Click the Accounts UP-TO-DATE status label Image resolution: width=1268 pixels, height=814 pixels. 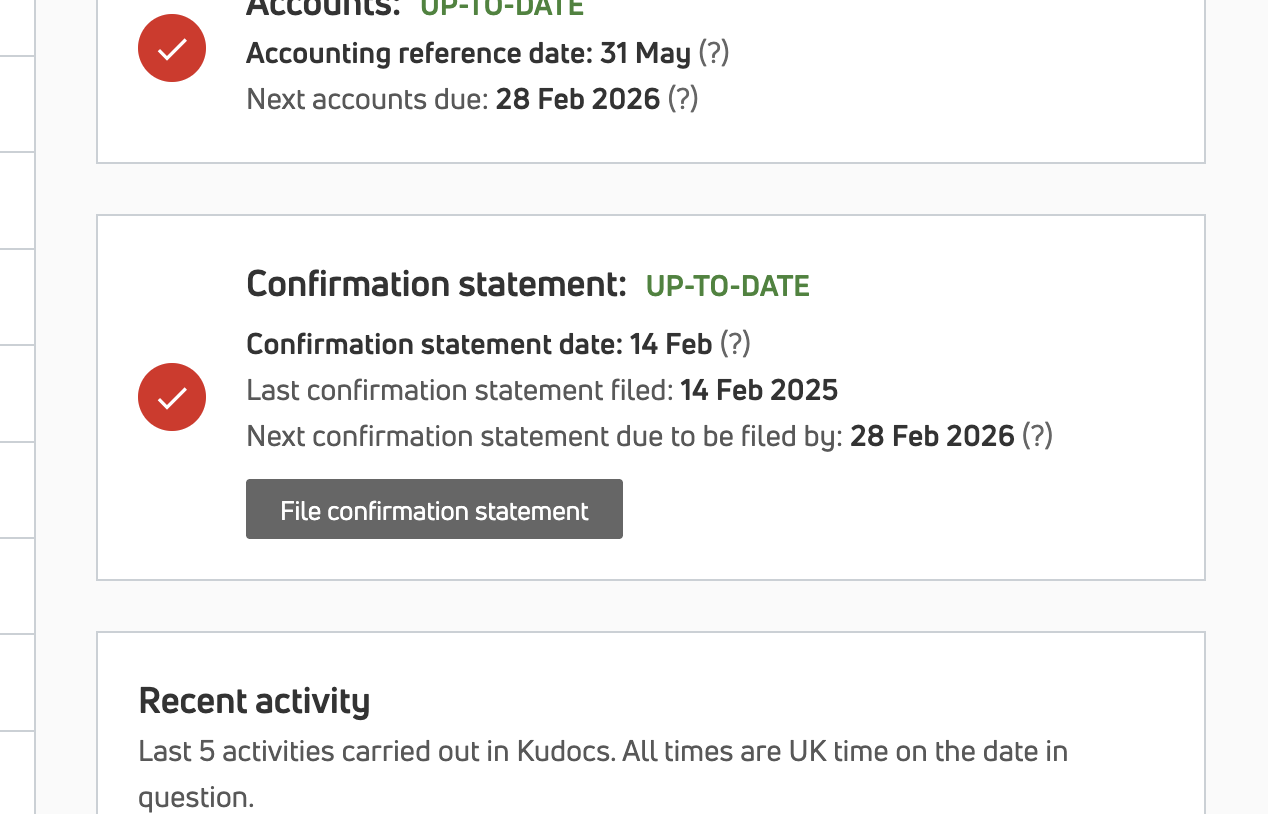pos(501,7)
